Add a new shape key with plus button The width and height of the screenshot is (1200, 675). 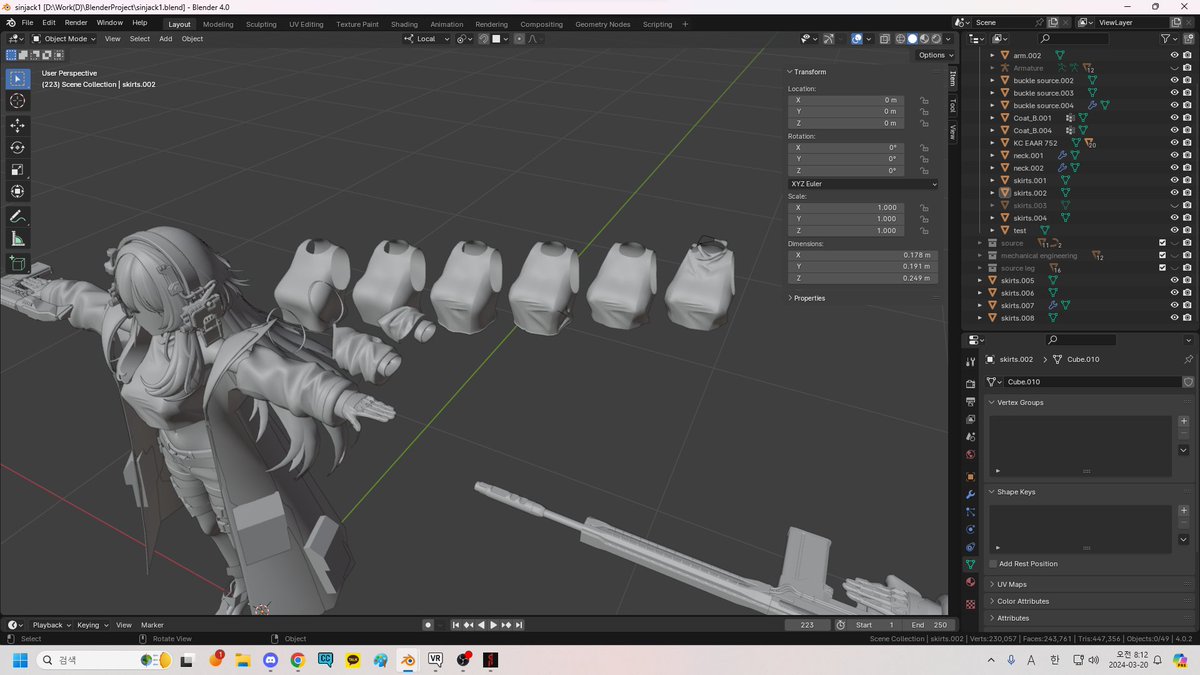click(x=1184, y=511)
